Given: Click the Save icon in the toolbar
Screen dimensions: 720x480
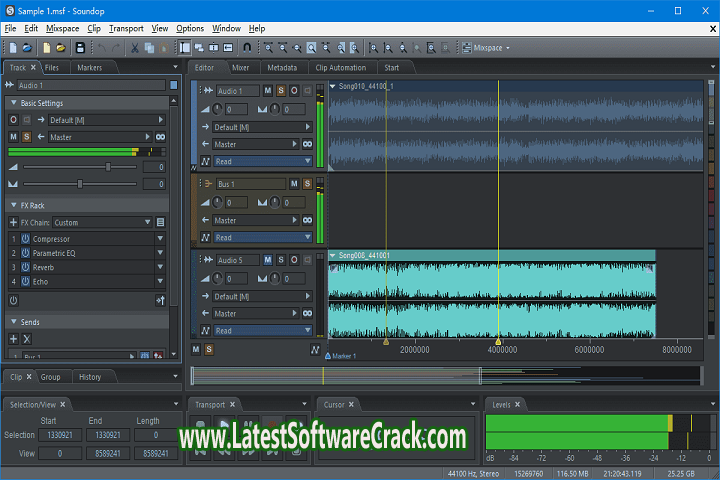Looking at the screenshot, I should [79, 47].
